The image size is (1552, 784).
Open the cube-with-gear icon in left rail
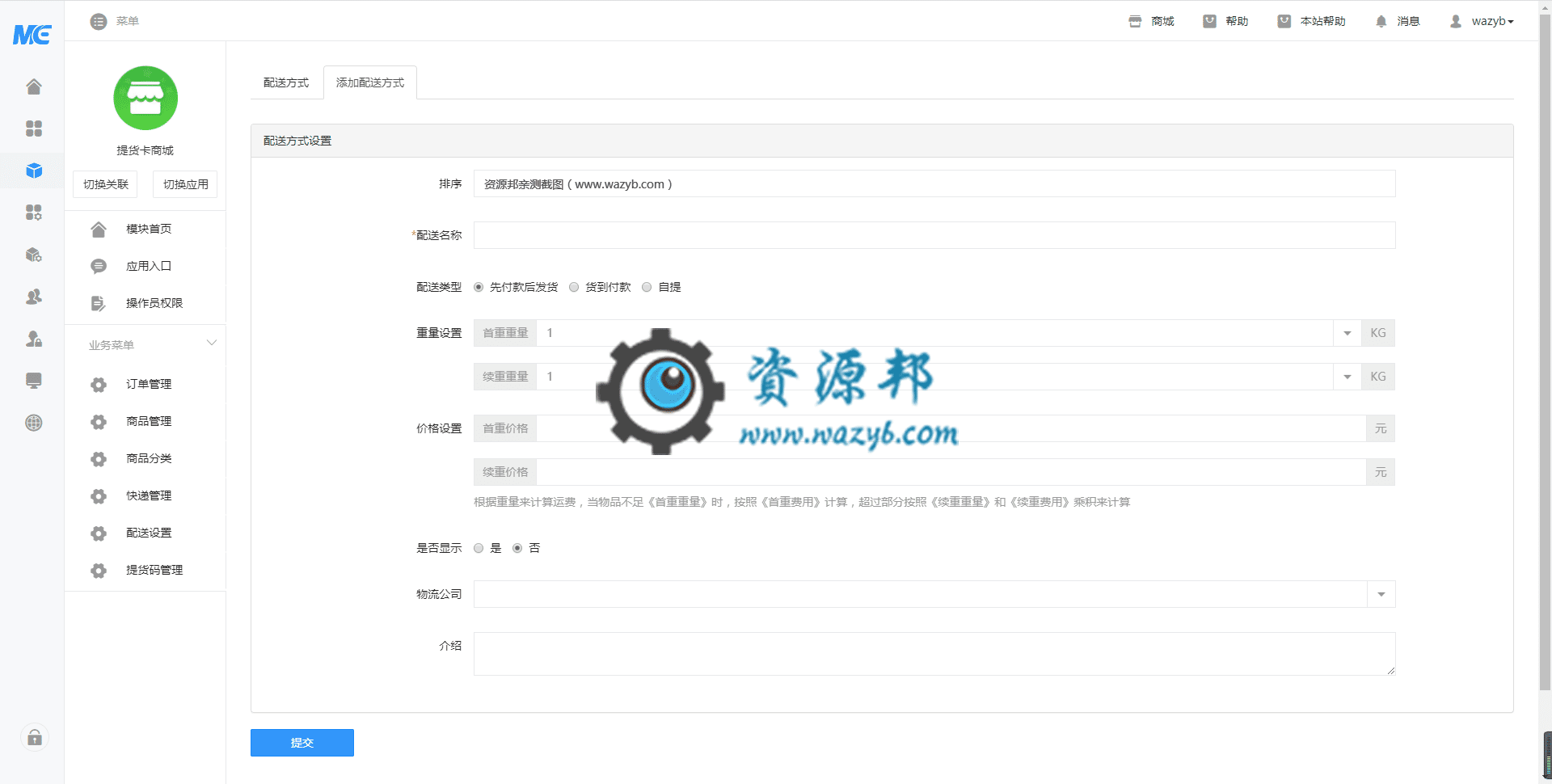33,255
